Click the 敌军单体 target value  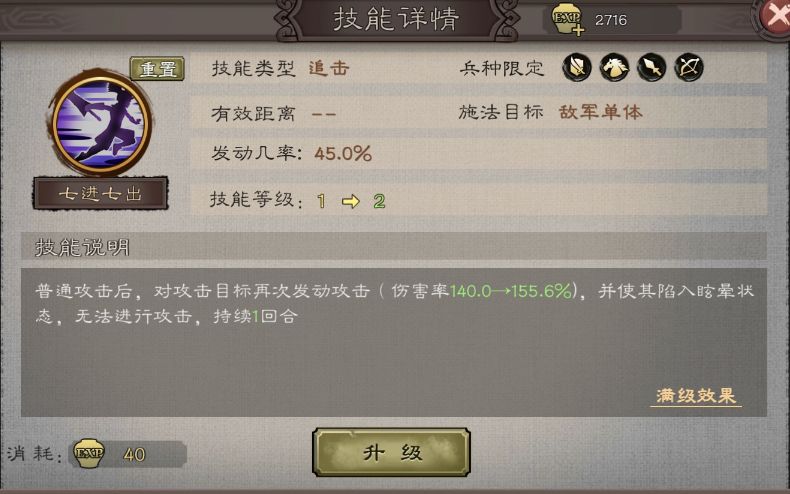(601, 112)
